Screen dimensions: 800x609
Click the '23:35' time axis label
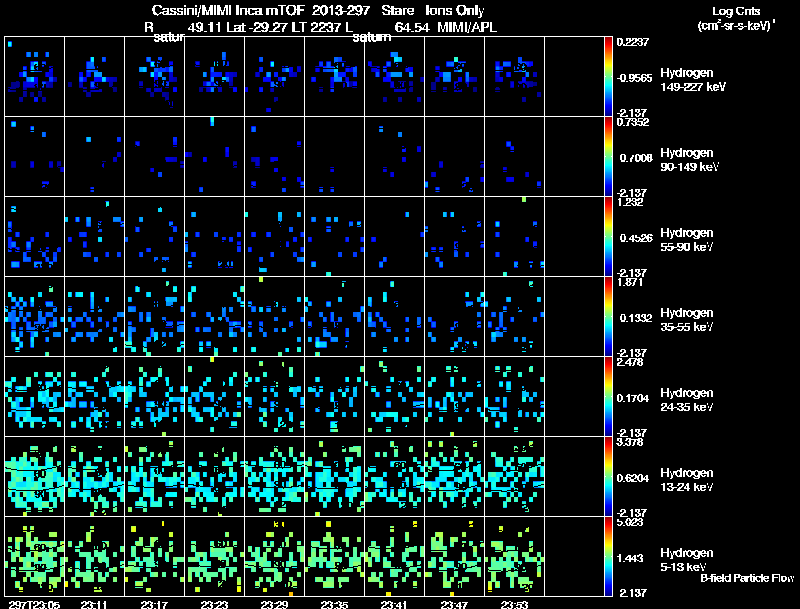[334, 605]
